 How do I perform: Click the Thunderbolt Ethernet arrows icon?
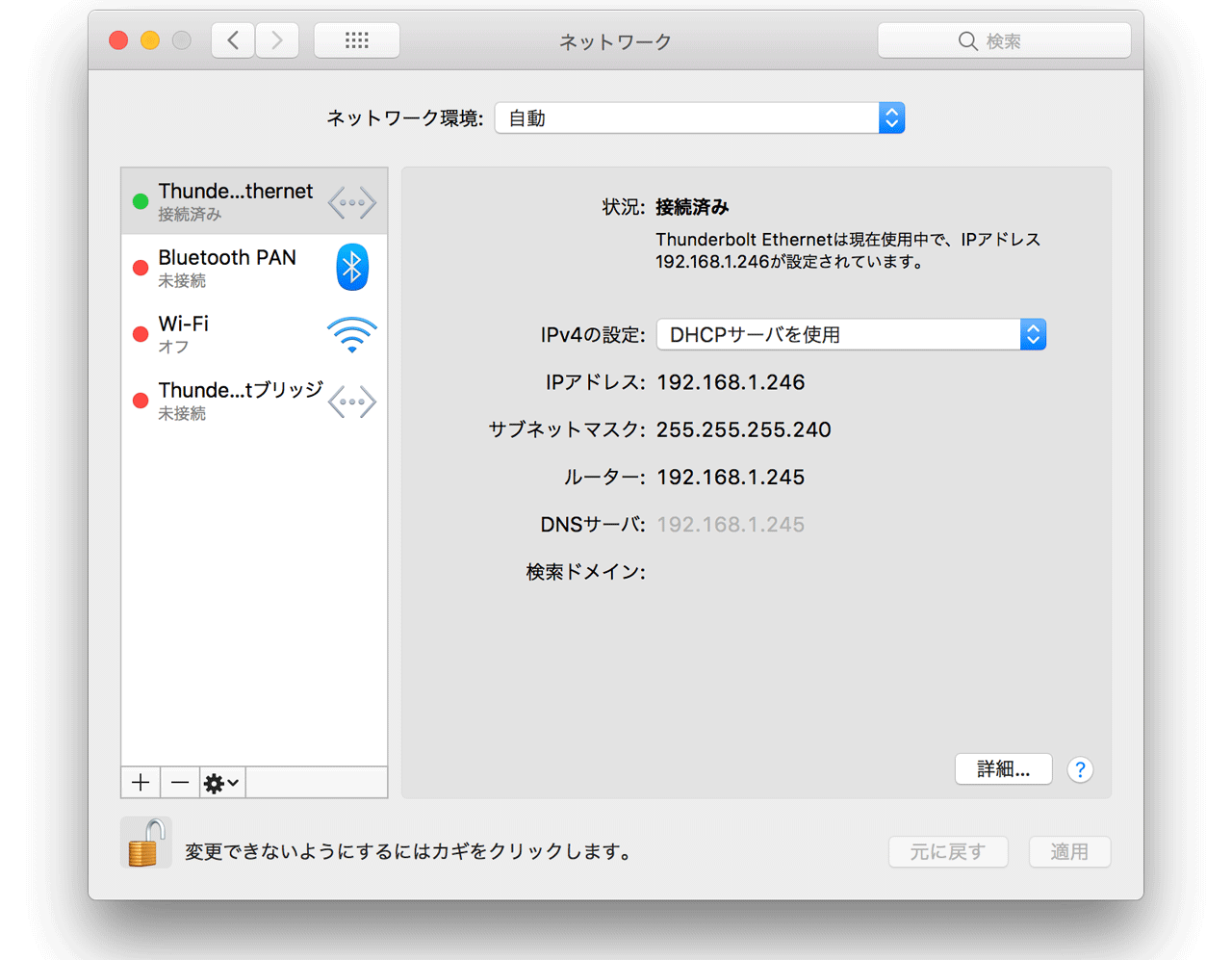tap(352, 203)
